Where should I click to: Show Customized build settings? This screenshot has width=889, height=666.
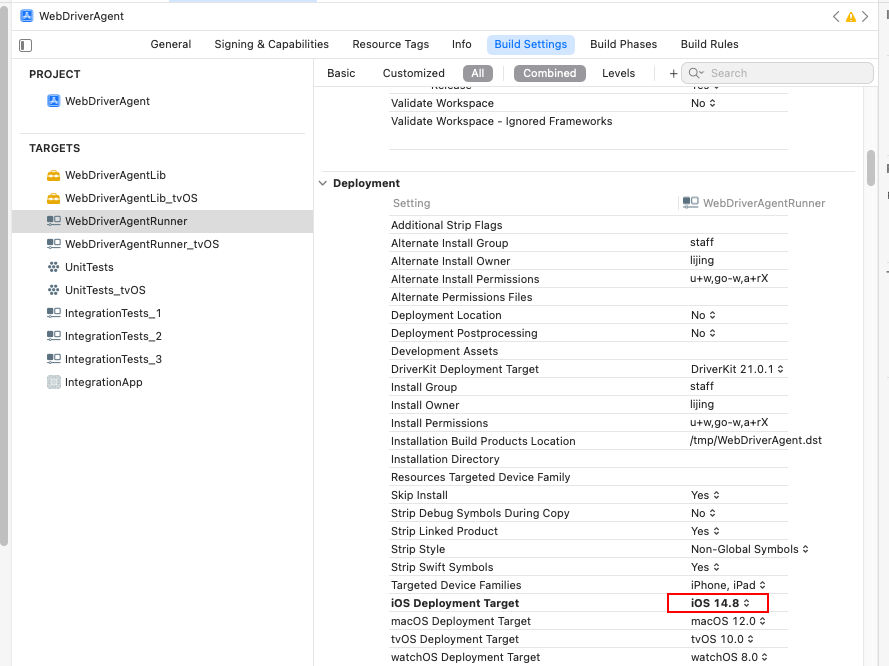pyautogui.click(x=414, y=73)
